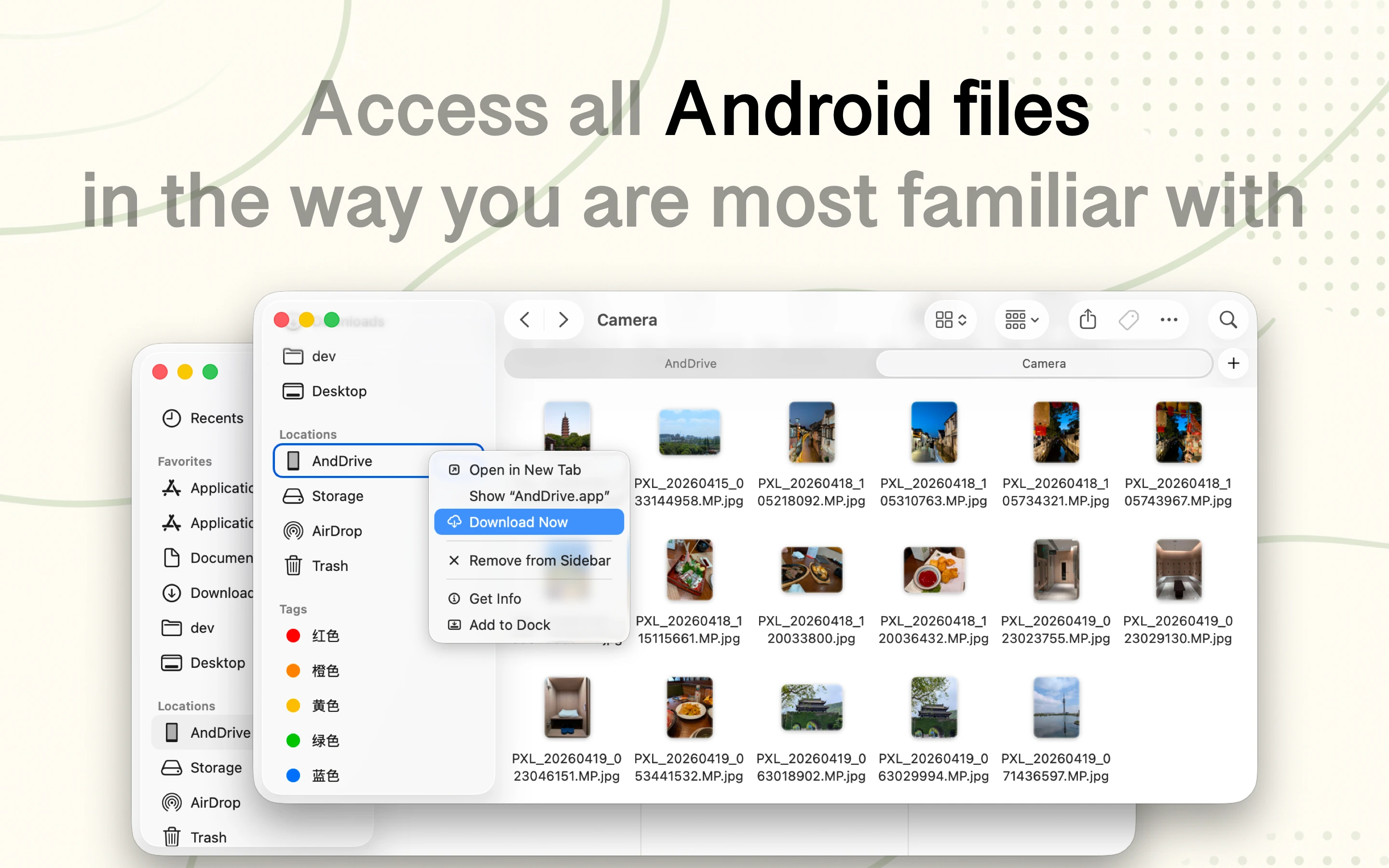This screenshot has height=868, width=1389.
Task: Click file name PXL_20260418_120033800.jpg
Action: [811, 630]
